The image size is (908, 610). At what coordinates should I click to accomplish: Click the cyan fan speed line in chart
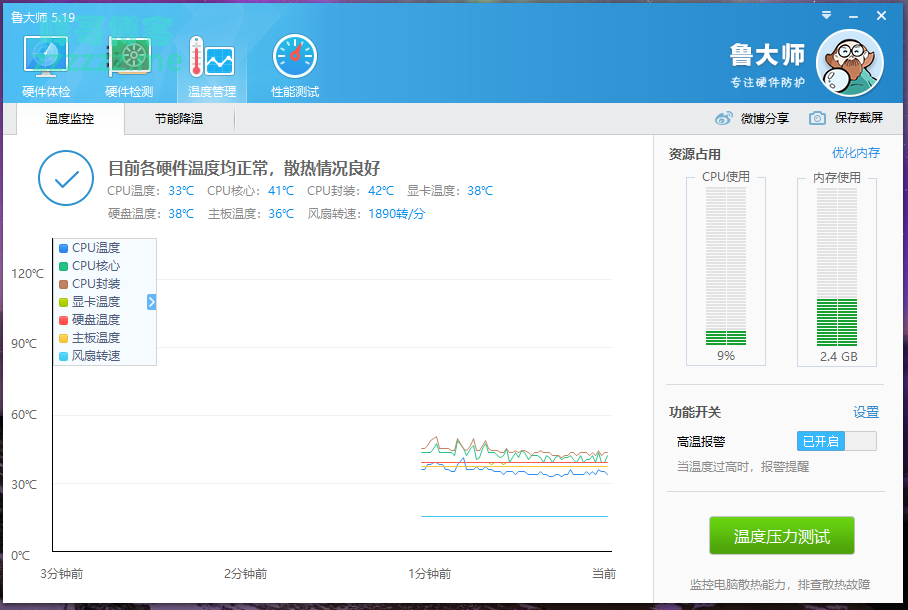tap(514, 516)
